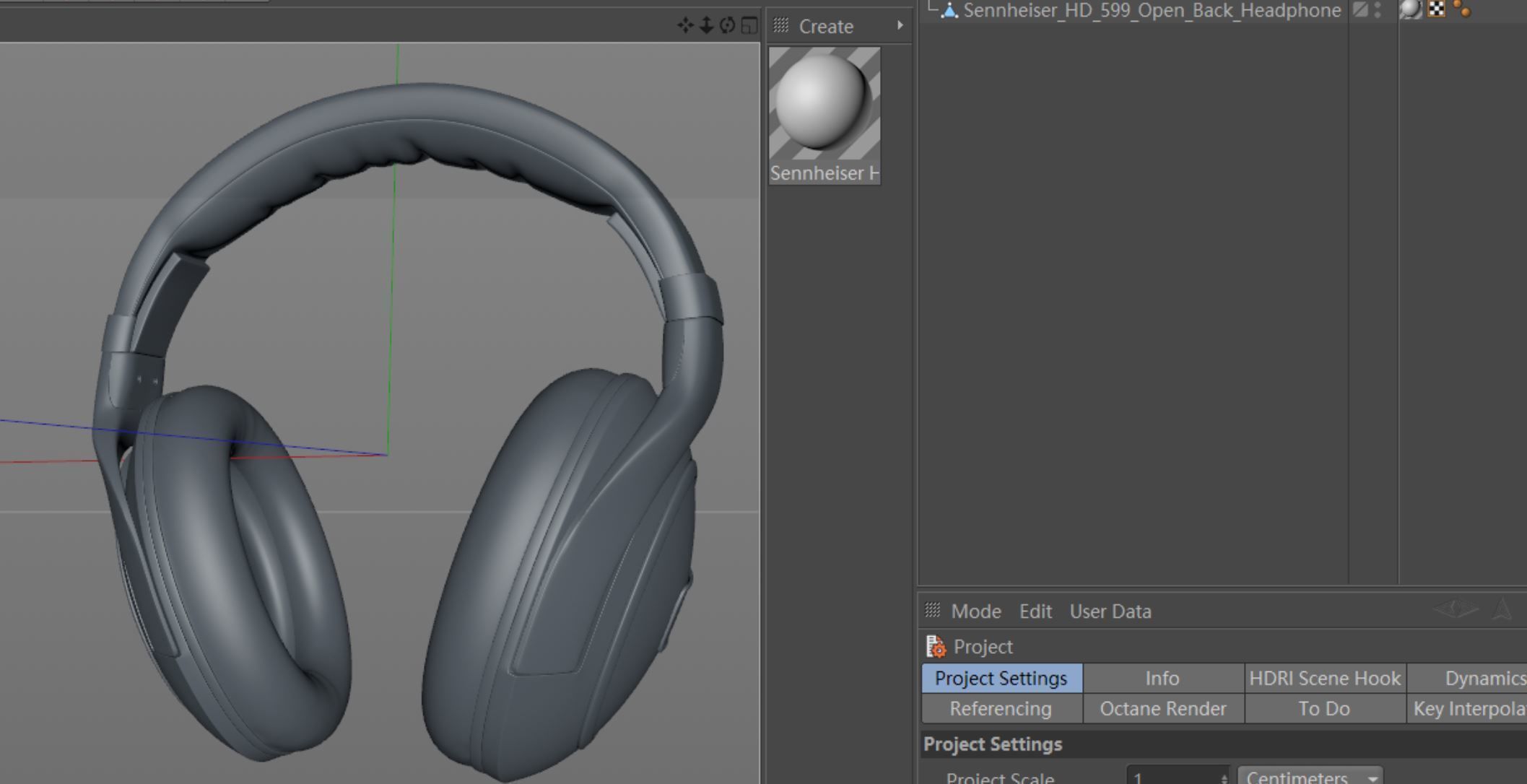Click the Attribute Manager grip icon
Viewport: 1527px width, 784px height.
(932, 611)
